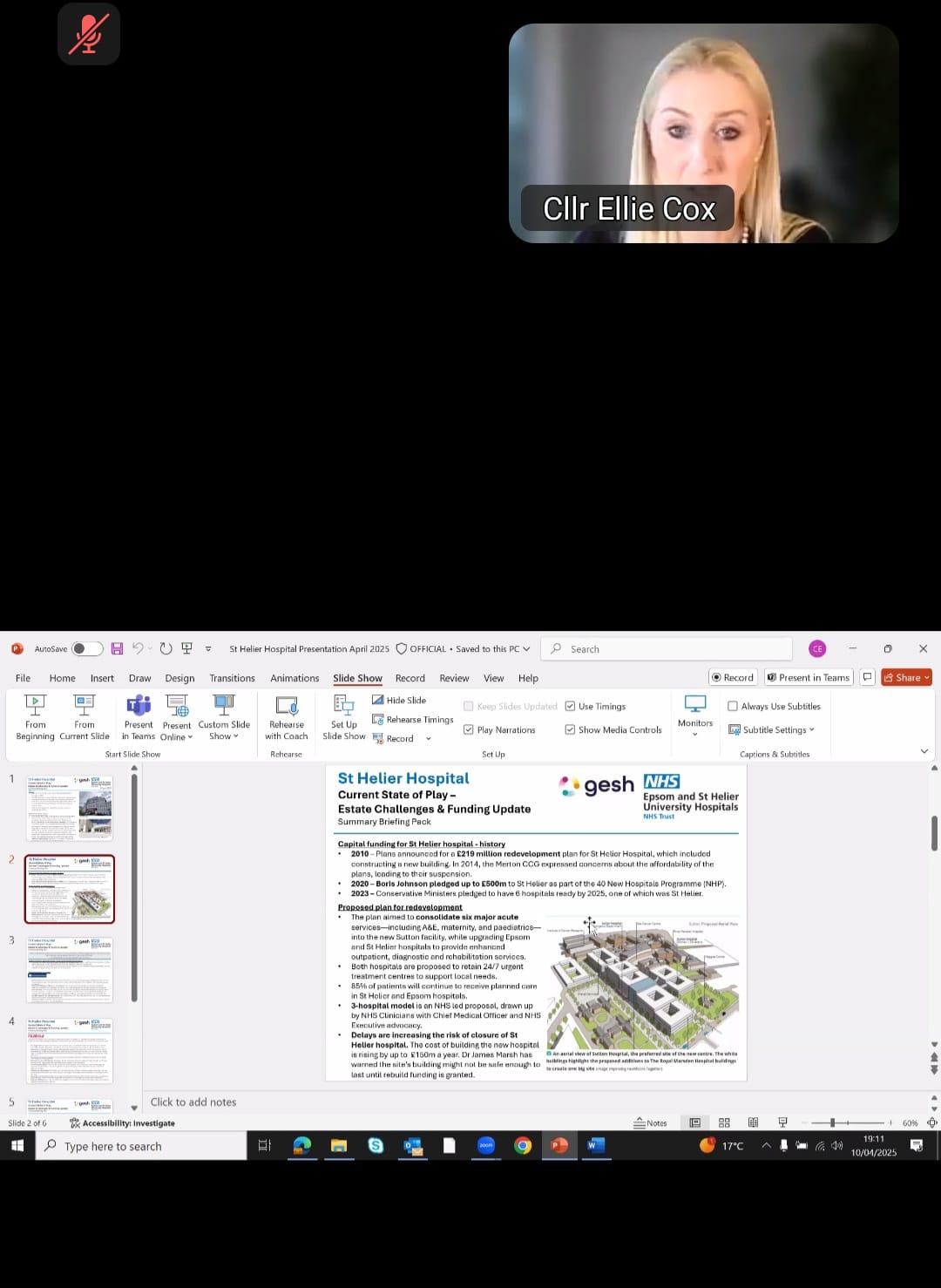Image resolution: width=941 pixels, height=1288 pixels.
Task: Open Set Up Slide Show dialog
Action: pos(344,717)
